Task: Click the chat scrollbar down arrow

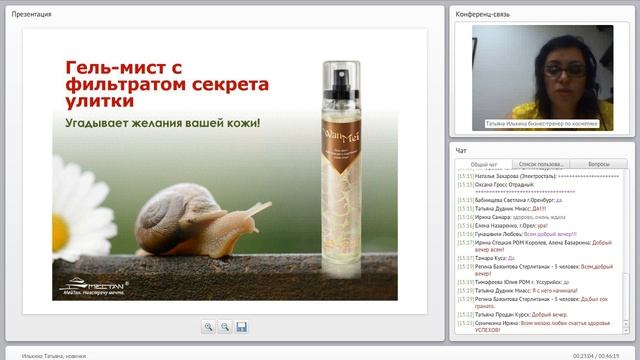Action: pyautogui.click(x=626, y=331)
